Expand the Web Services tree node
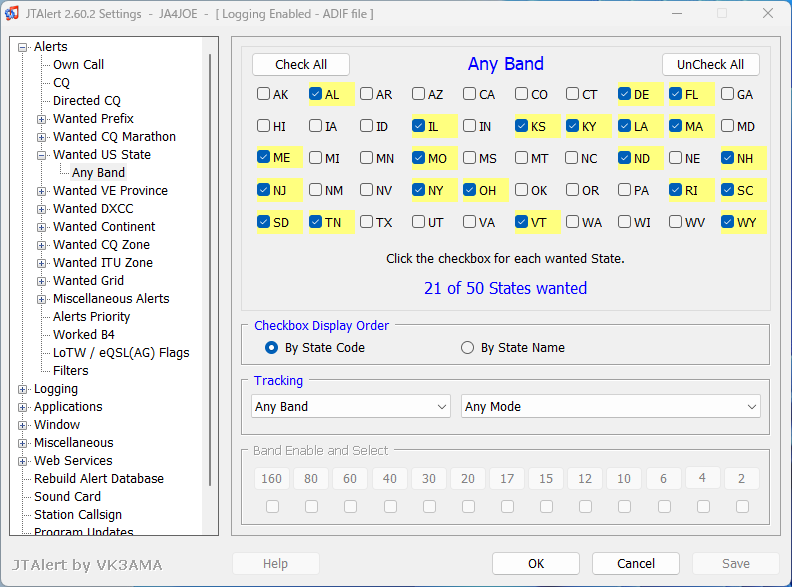The width and height of the screenshot is (792, 587). click(22, 461)
